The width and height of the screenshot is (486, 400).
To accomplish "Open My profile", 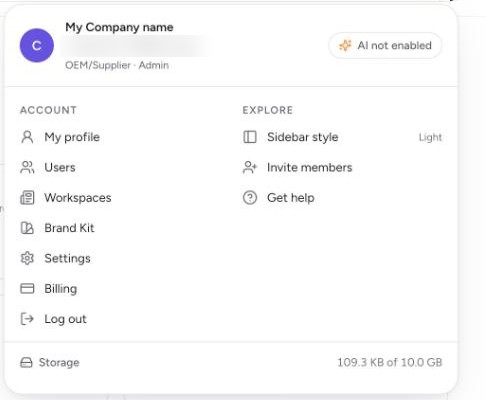I will (72, 137).
